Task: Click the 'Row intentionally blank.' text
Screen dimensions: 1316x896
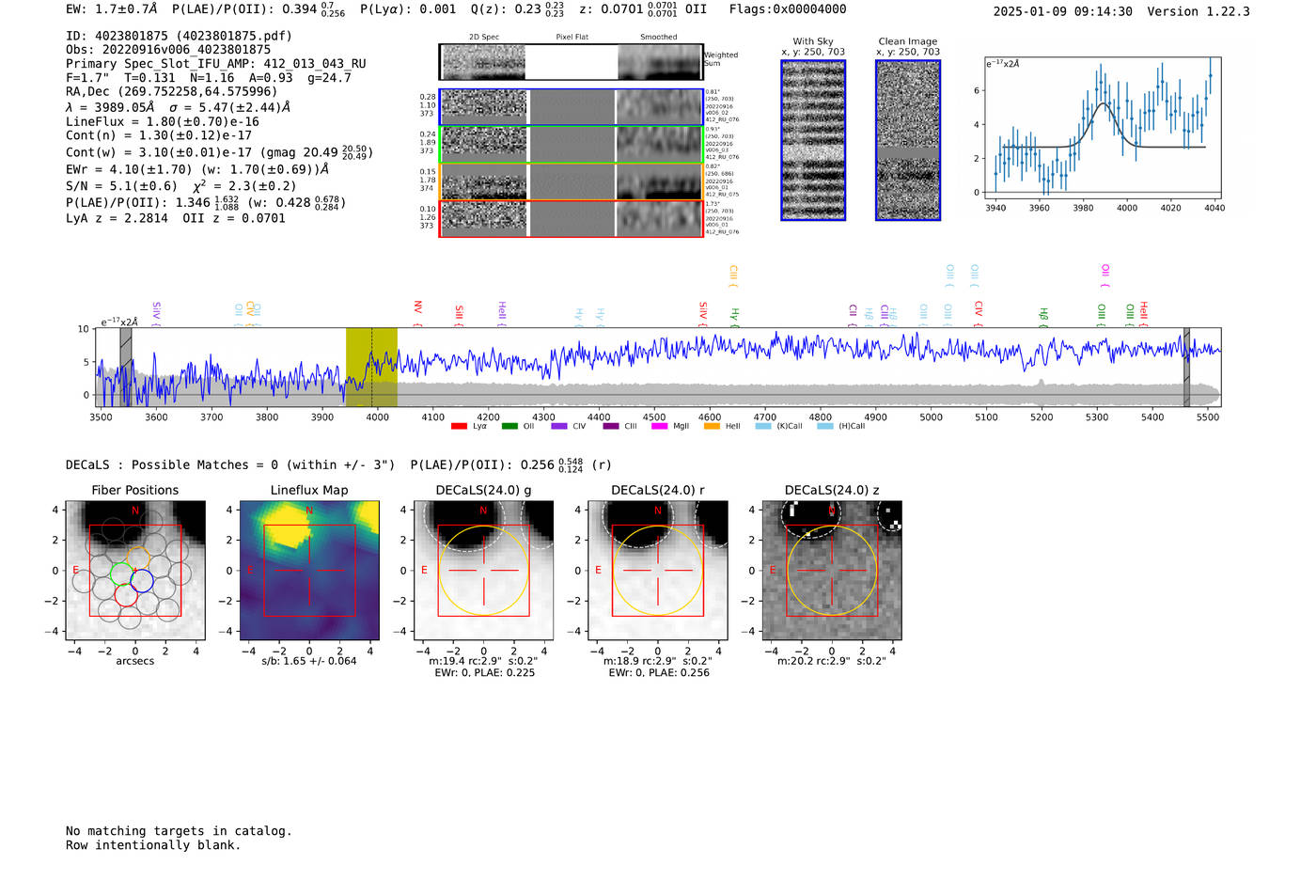Action: pos(153,845)
